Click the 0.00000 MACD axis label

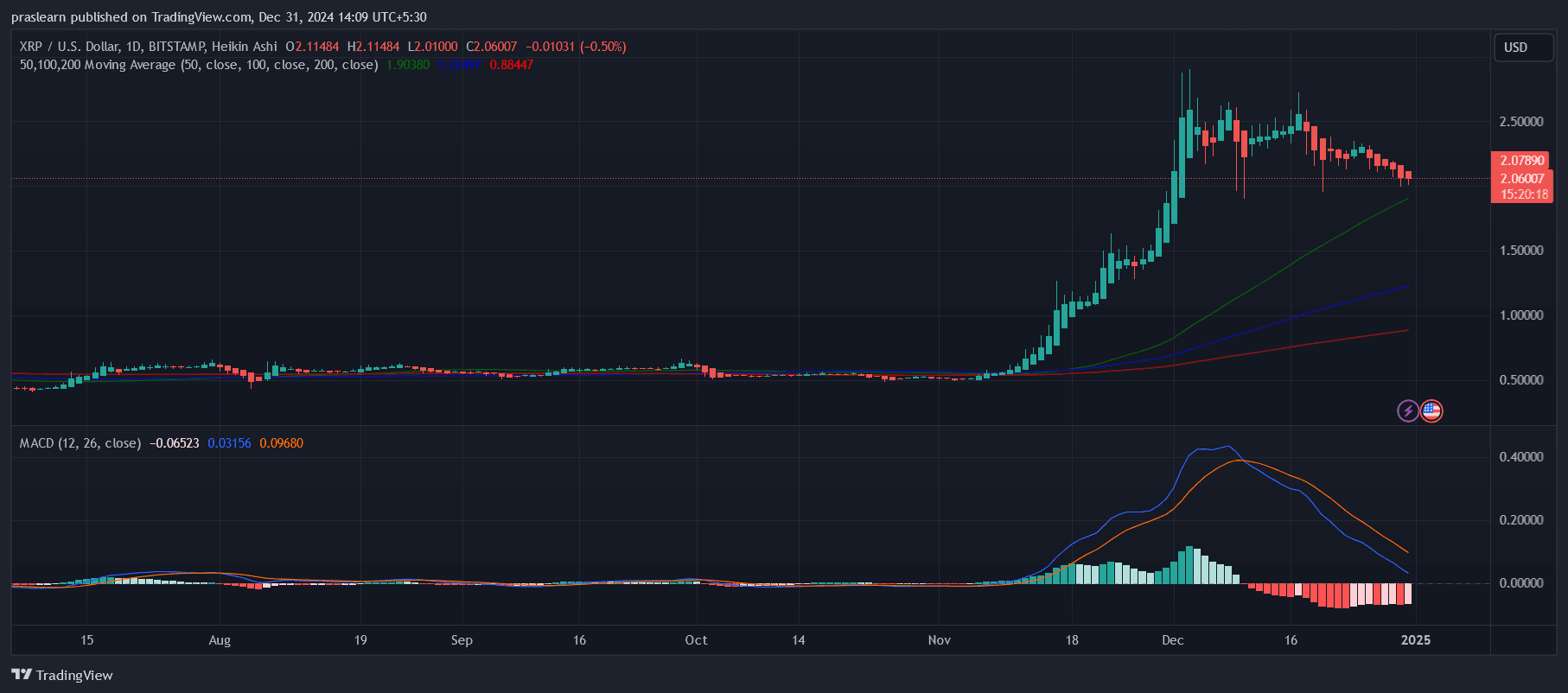(1521, 583)
